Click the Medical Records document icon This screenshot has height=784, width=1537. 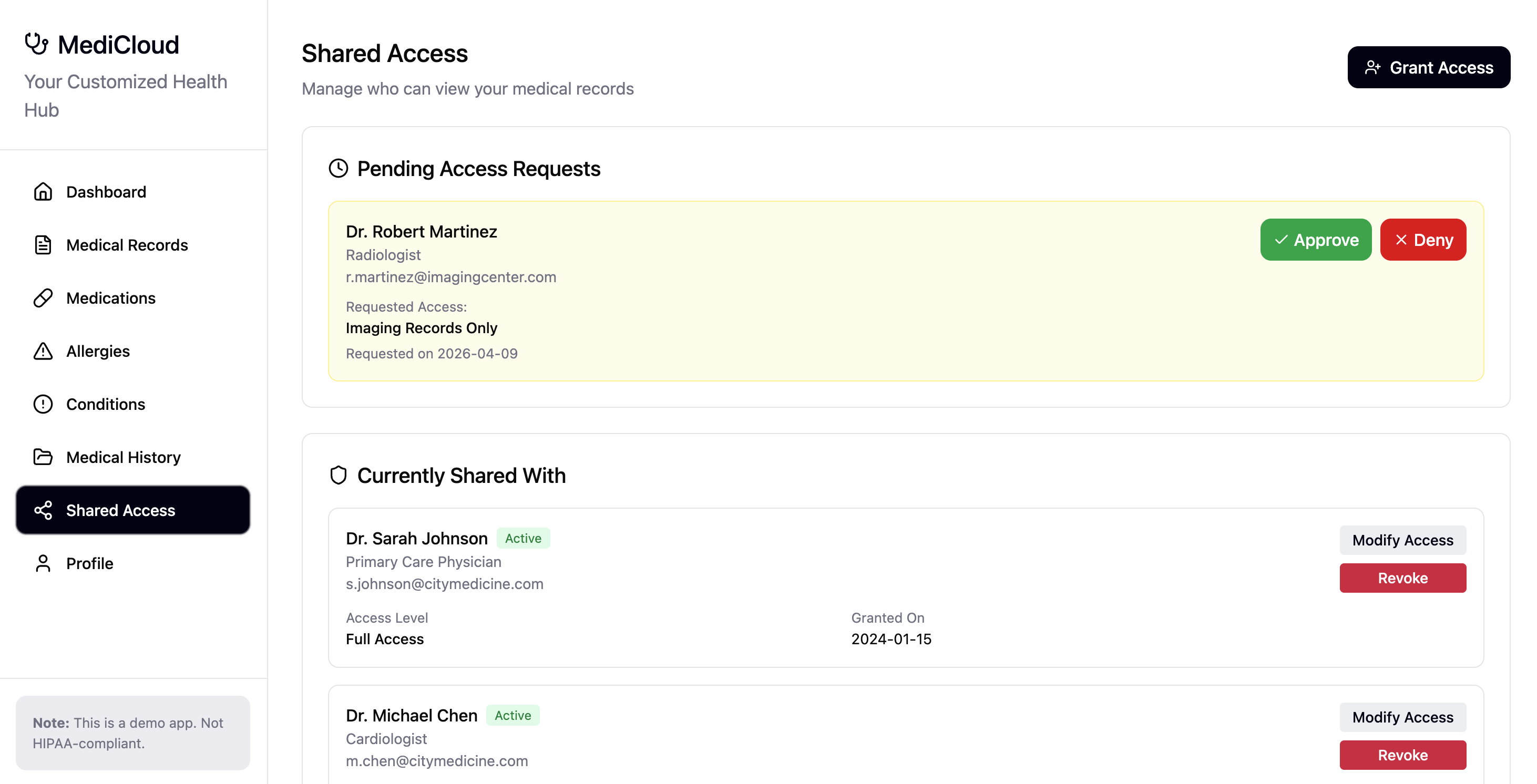point(43,245)
